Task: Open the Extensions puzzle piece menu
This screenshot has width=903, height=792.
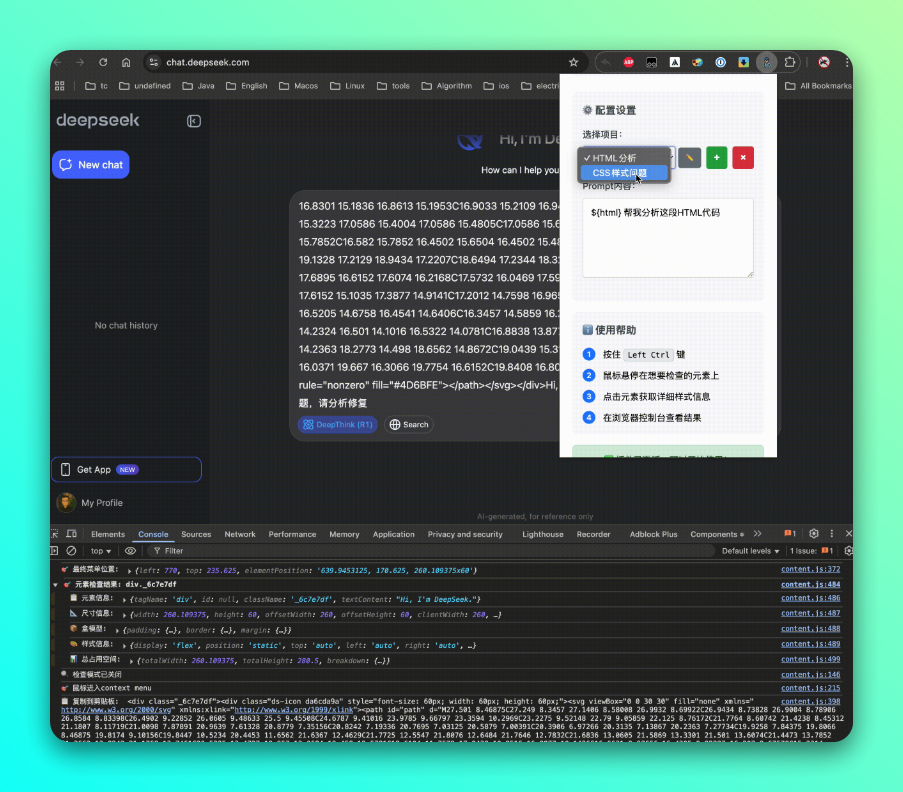Action: [790, 62]
